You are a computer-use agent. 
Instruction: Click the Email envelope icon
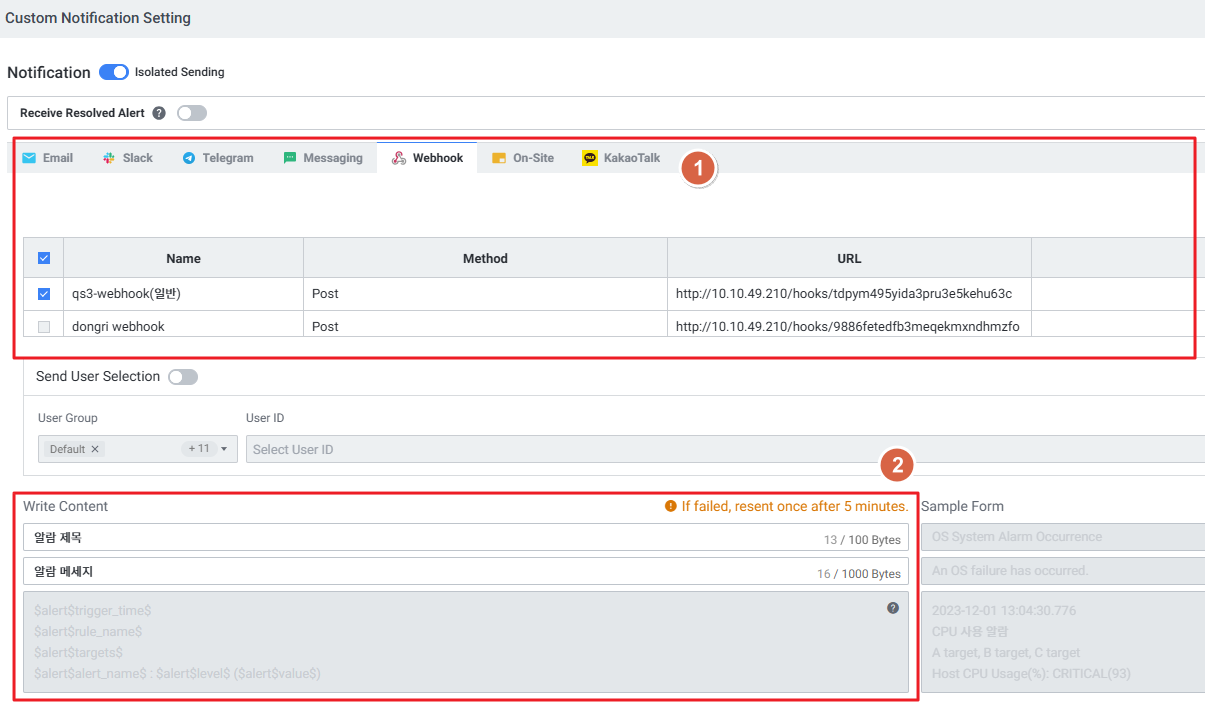click(x=29, y=158)
